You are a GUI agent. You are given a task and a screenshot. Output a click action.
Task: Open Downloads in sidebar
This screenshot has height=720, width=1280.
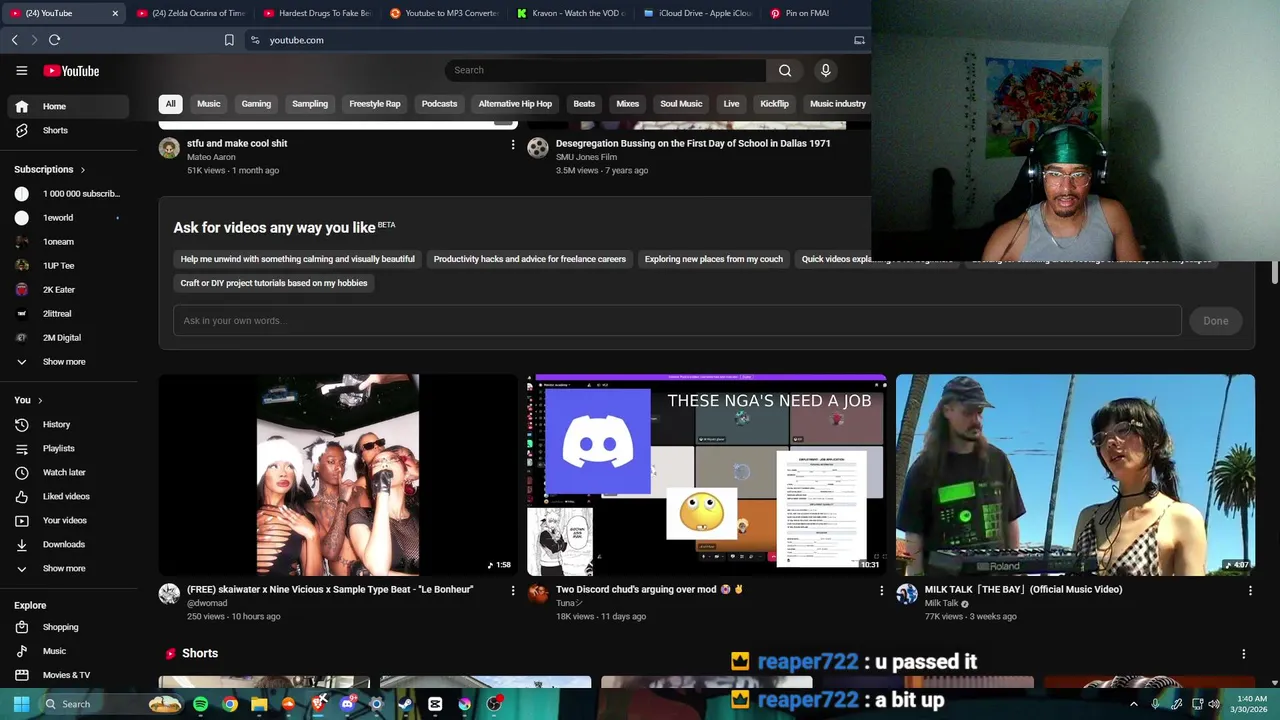[x=68, y=544]
